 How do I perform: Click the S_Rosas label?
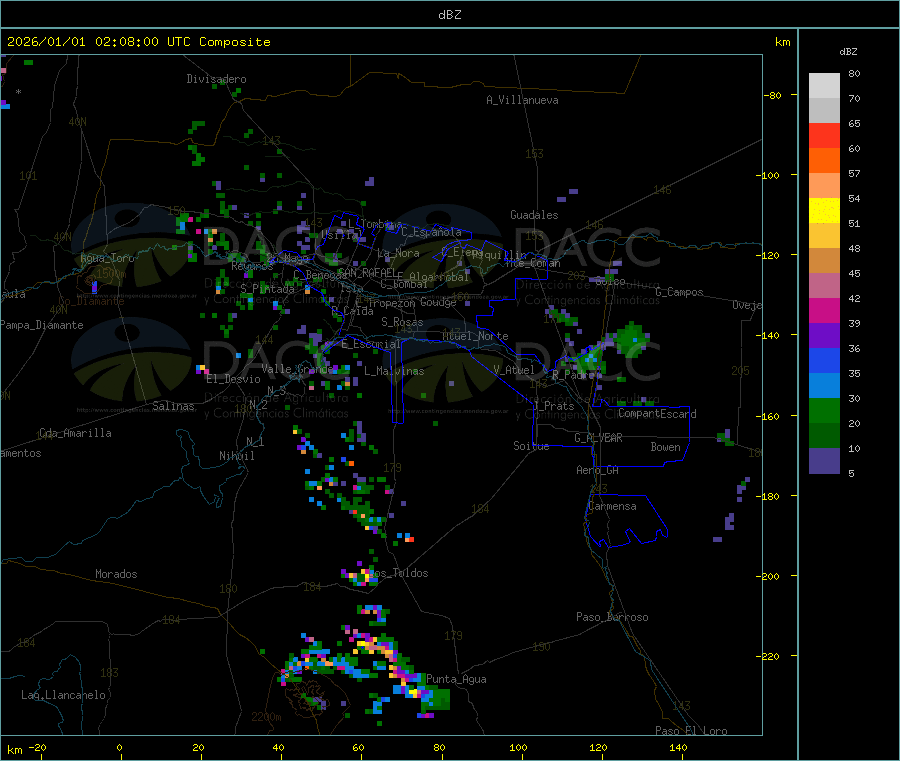402,322
